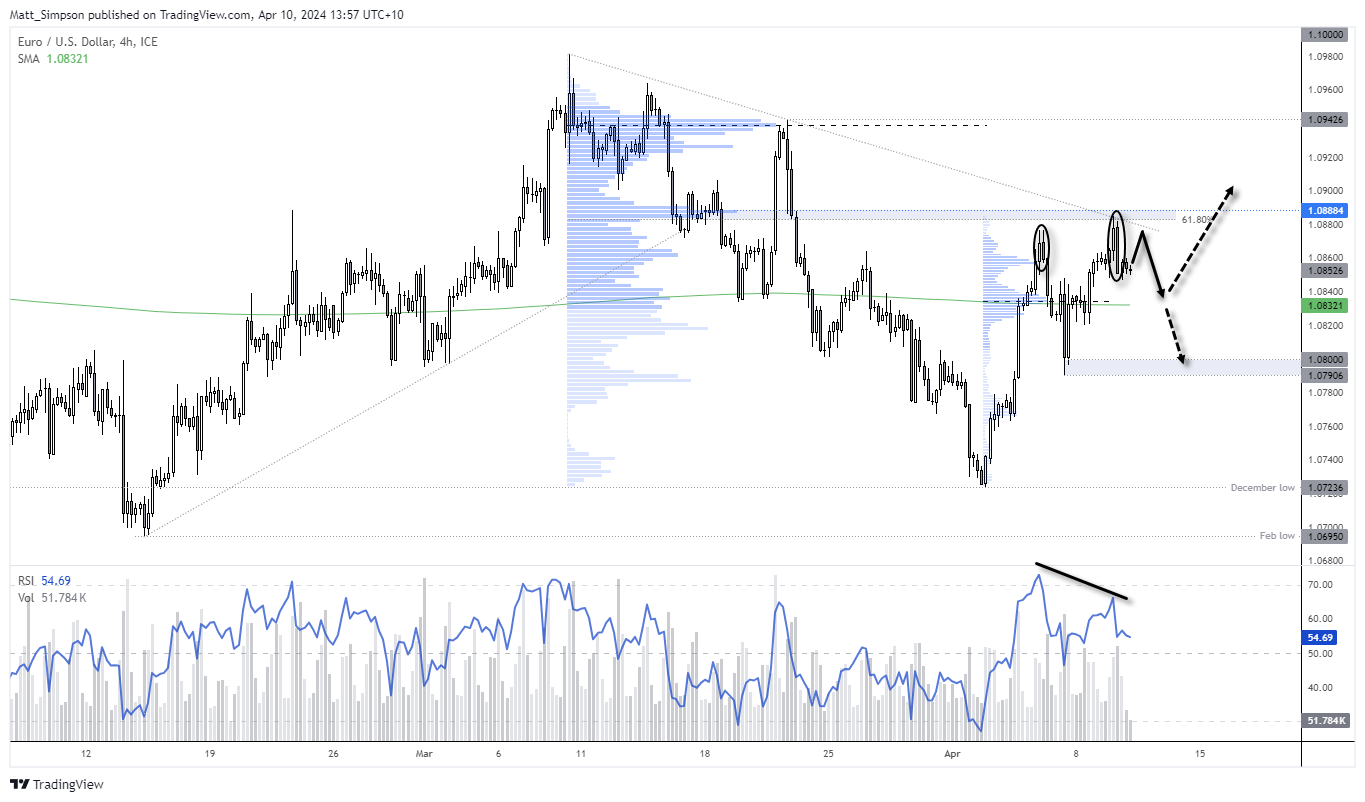This screenshot has height=802, width=1365.
Task: Click the '11' date label on time axis
Action: click(580, 752)
